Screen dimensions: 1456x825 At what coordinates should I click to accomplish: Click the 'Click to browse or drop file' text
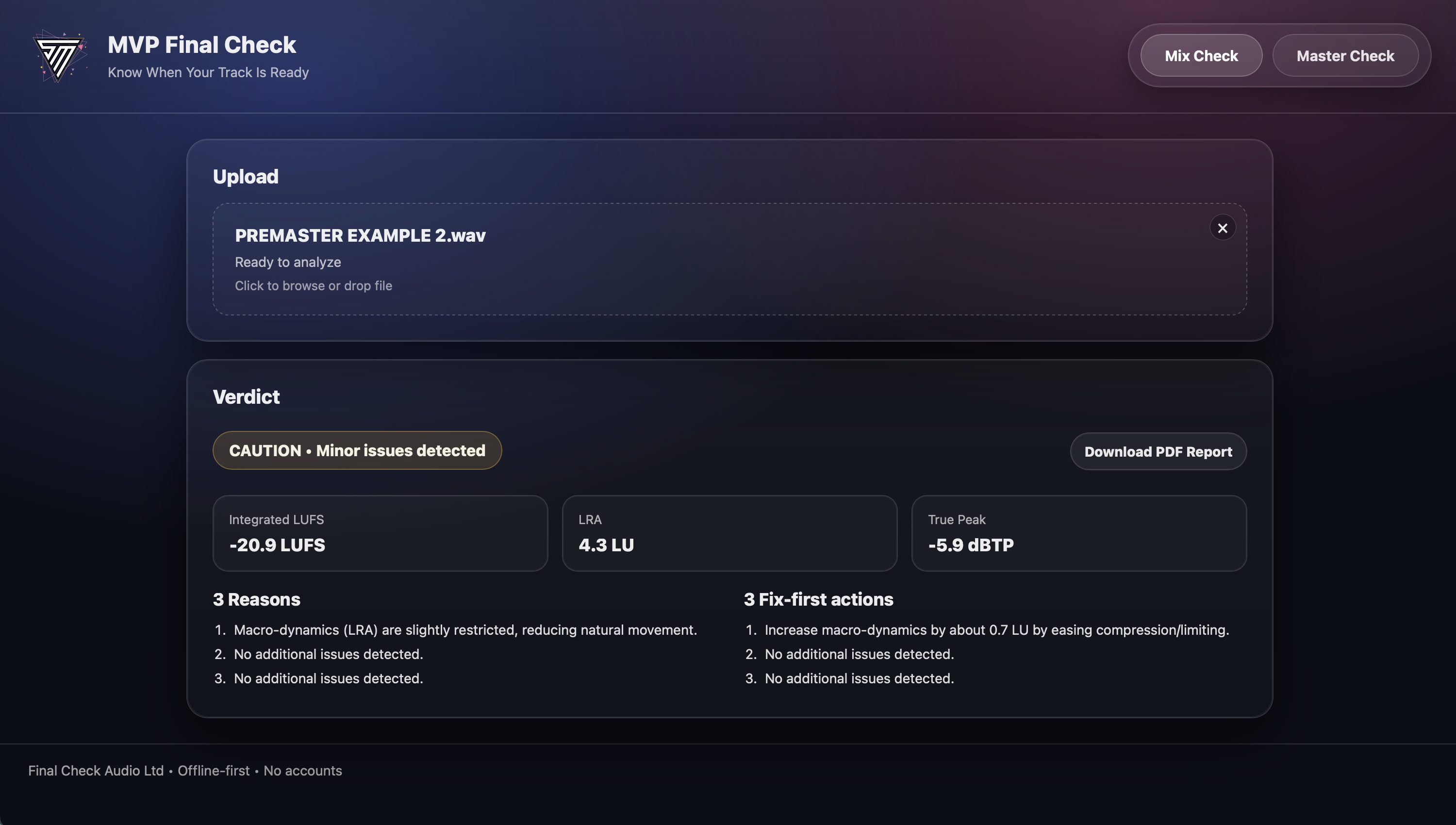point(314,285)
